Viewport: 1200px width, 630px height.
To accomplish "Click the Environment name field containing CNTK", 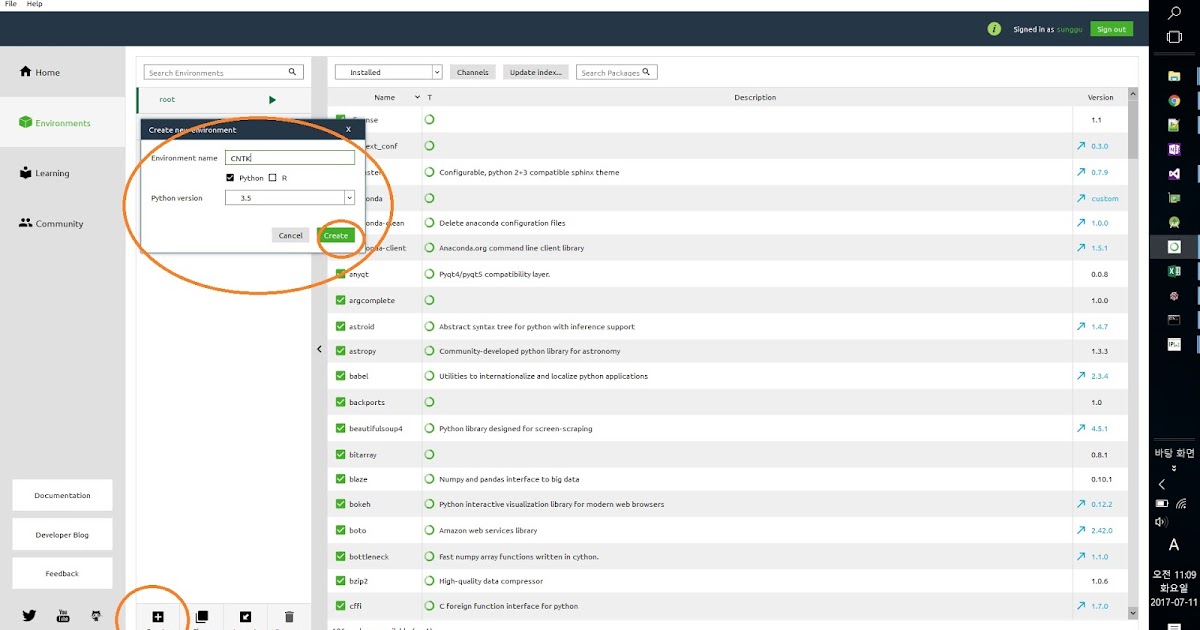I will click(x=291, y=158).
